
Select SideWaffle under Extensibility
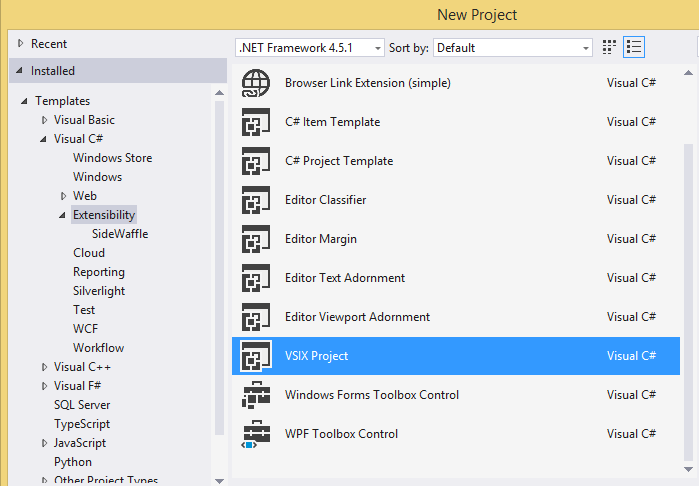[x=120, y=234]
